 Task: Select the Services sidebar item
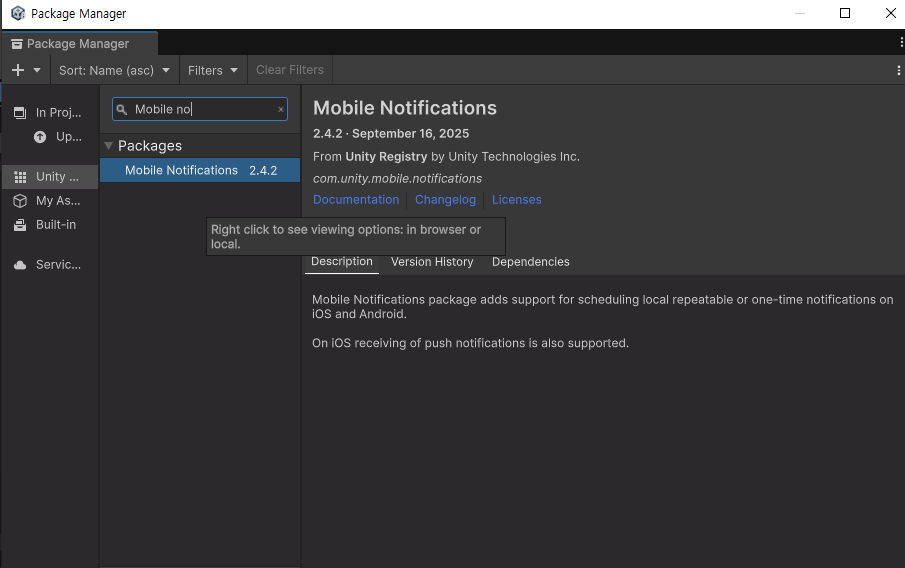pyautogui.click(x=50, y=265)
